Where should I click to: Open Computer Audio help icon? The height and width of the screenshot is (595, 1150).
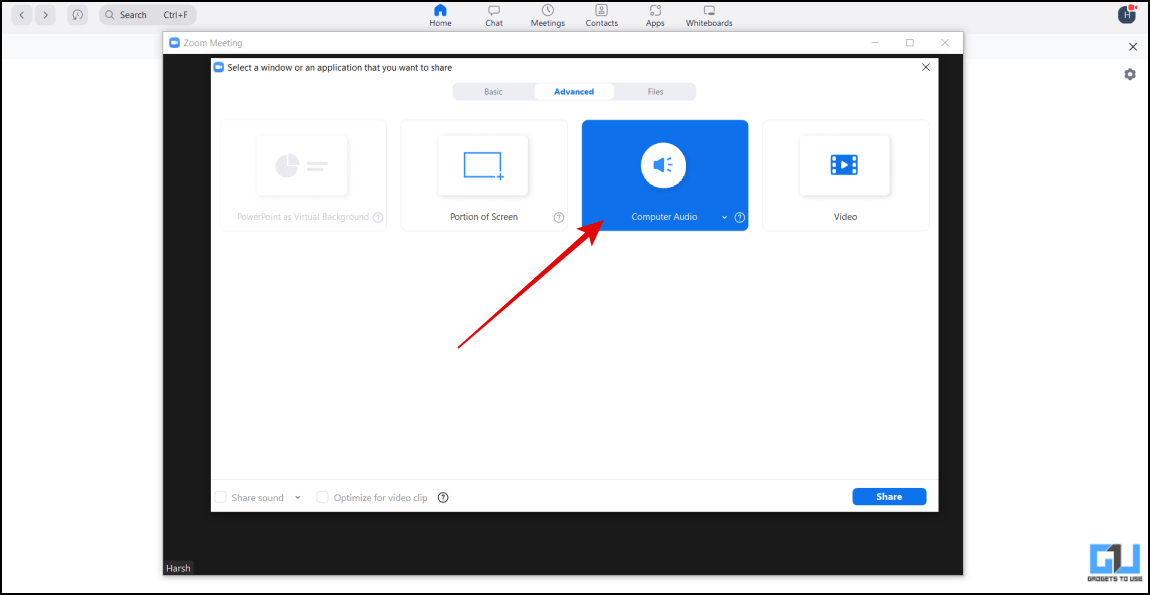[x=739, y=217]
